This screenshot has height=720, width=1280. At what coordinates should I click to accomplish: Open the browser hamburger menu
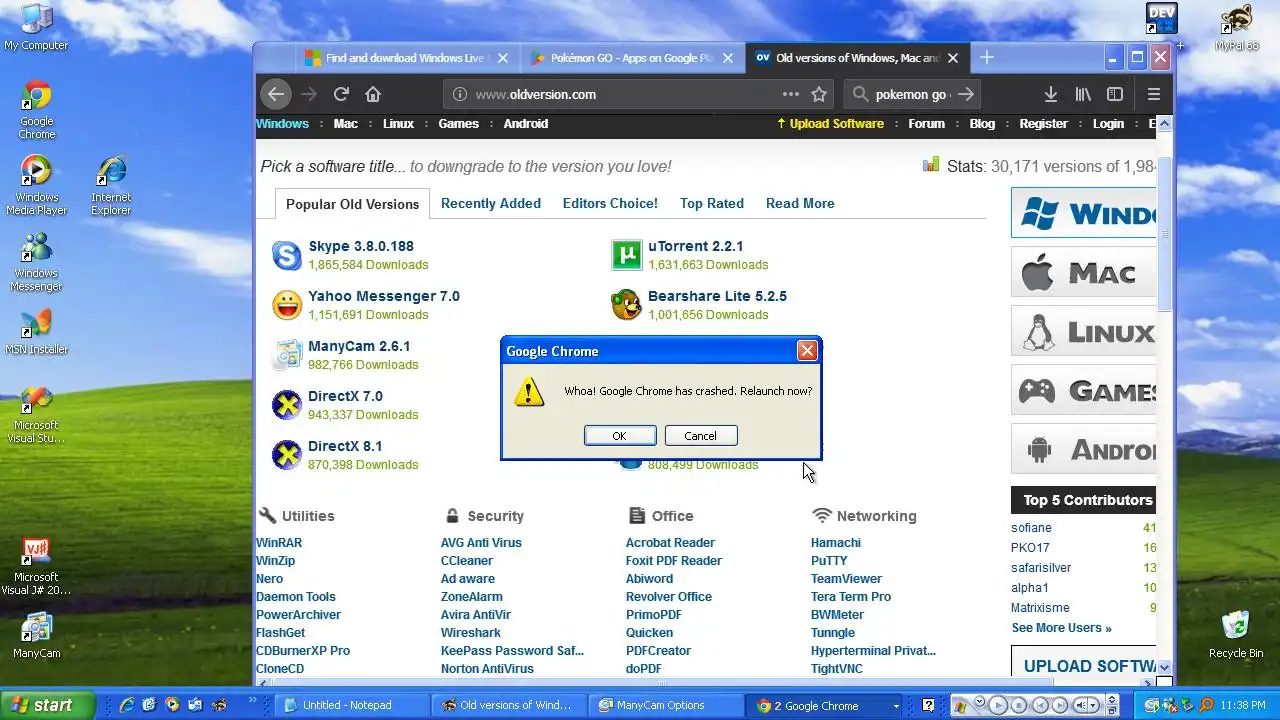coord(1154,94)
